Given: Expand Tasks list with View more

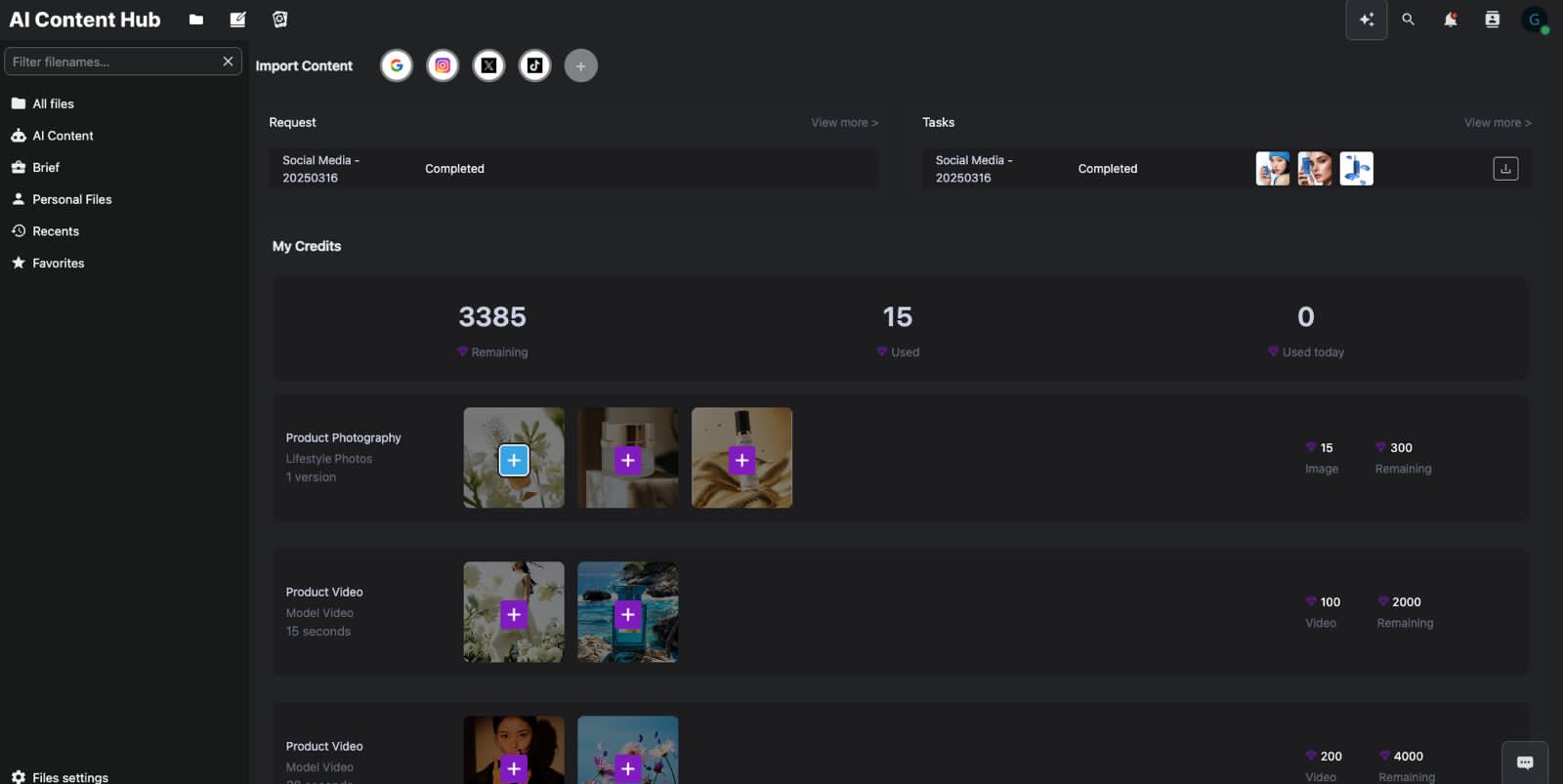Looking at the screenshot, I should pos(1497,123).
